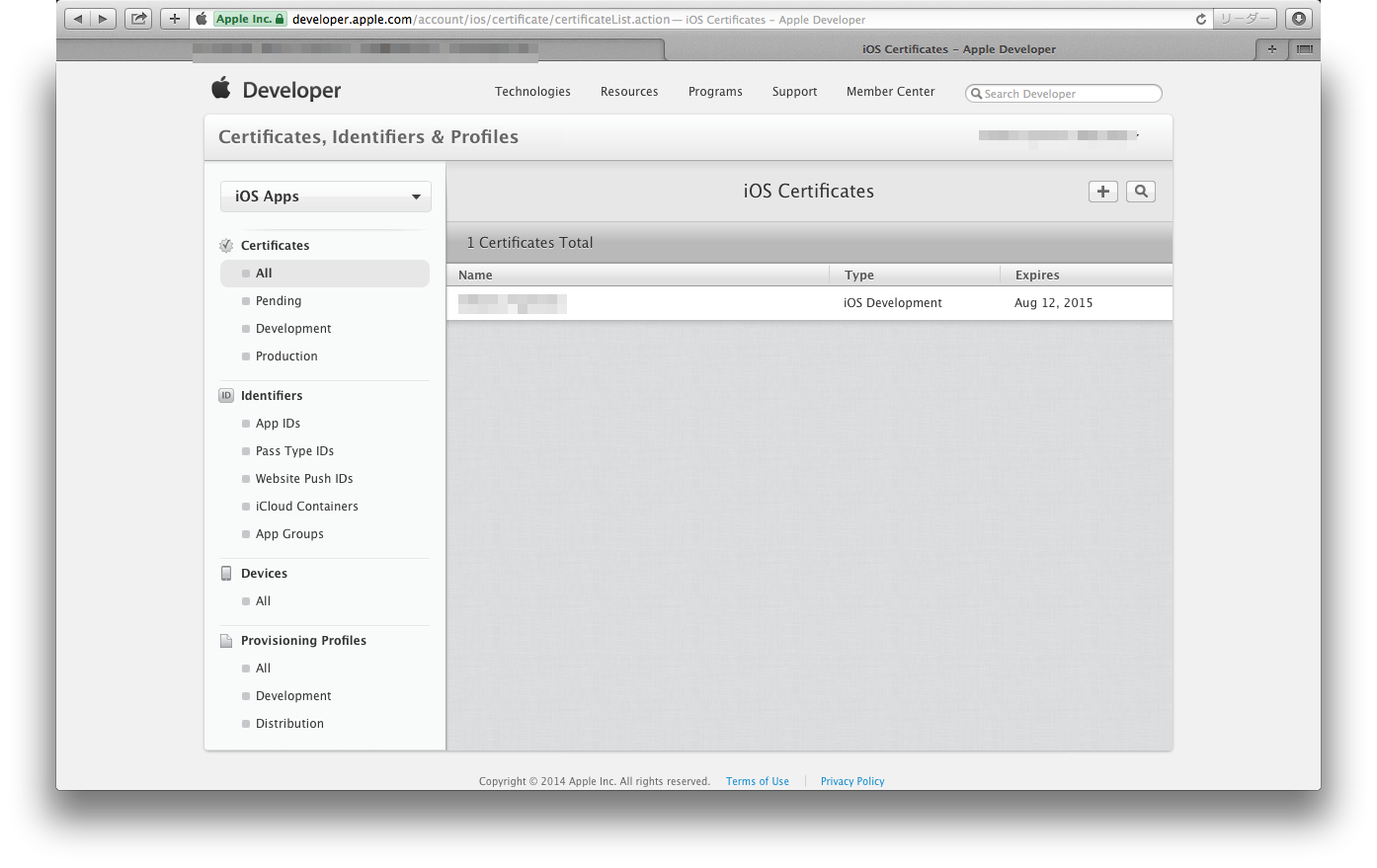
Task: Click the Safari address bar URL
Action: 481,19
